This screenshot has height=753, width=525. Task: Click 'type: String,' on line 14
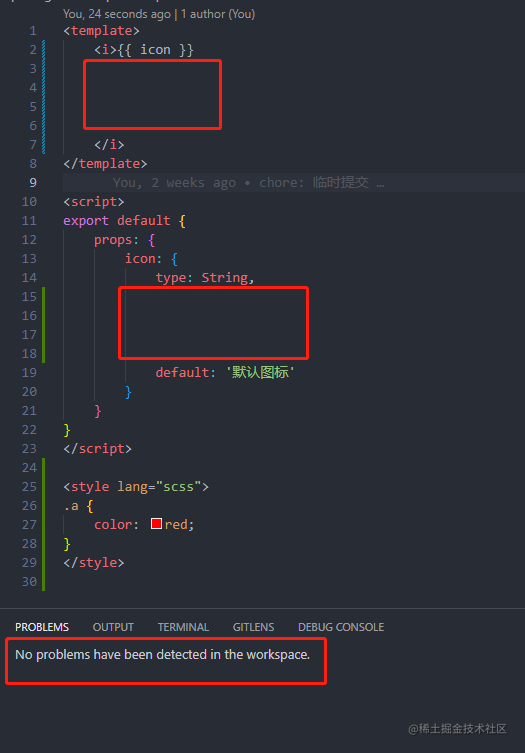[x=205, y=278]
